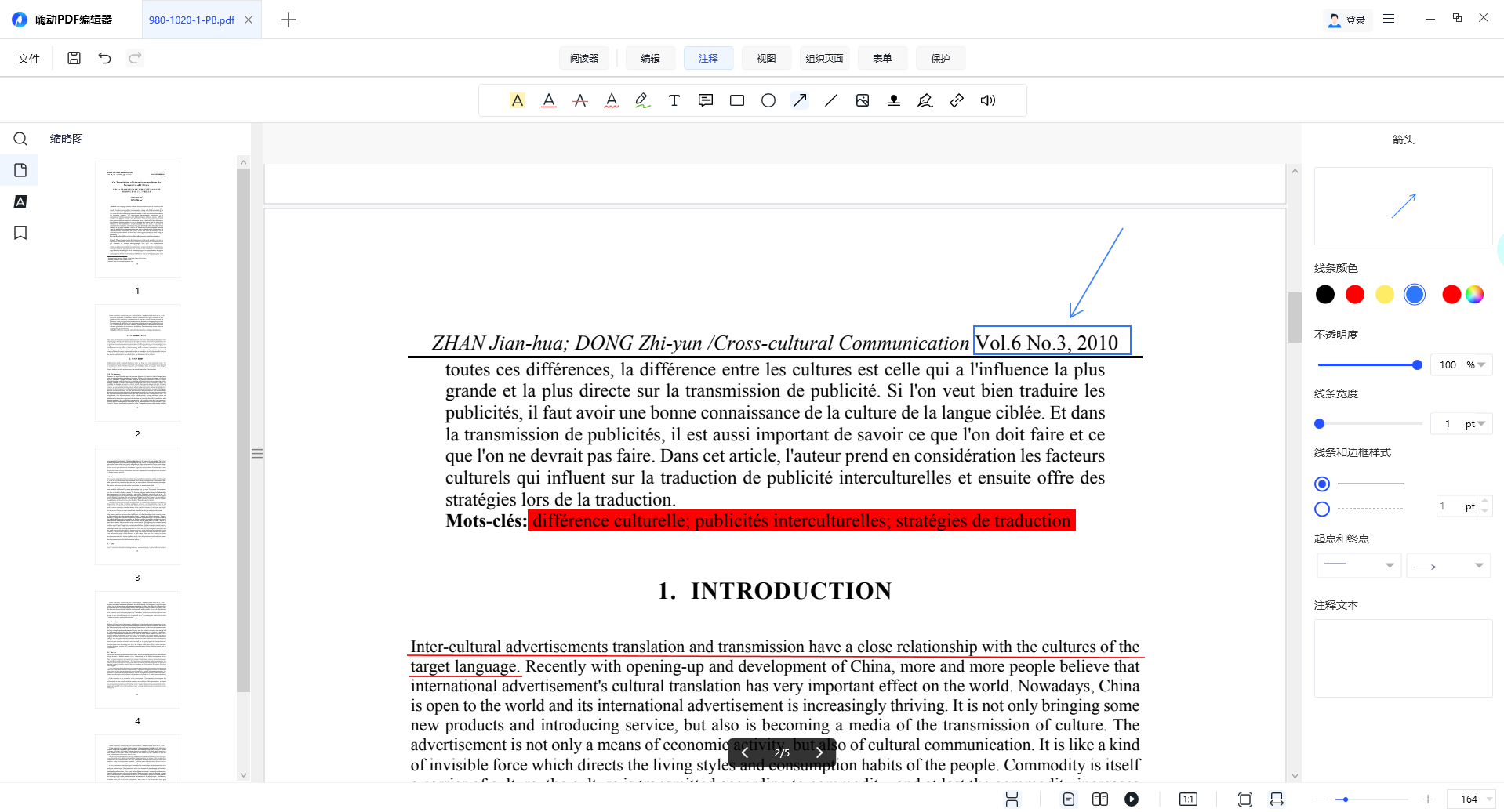Close the 980-1020-1-PB.pdf tab
The width and height of the screenshot is (1504, 812).
(249, 20)
